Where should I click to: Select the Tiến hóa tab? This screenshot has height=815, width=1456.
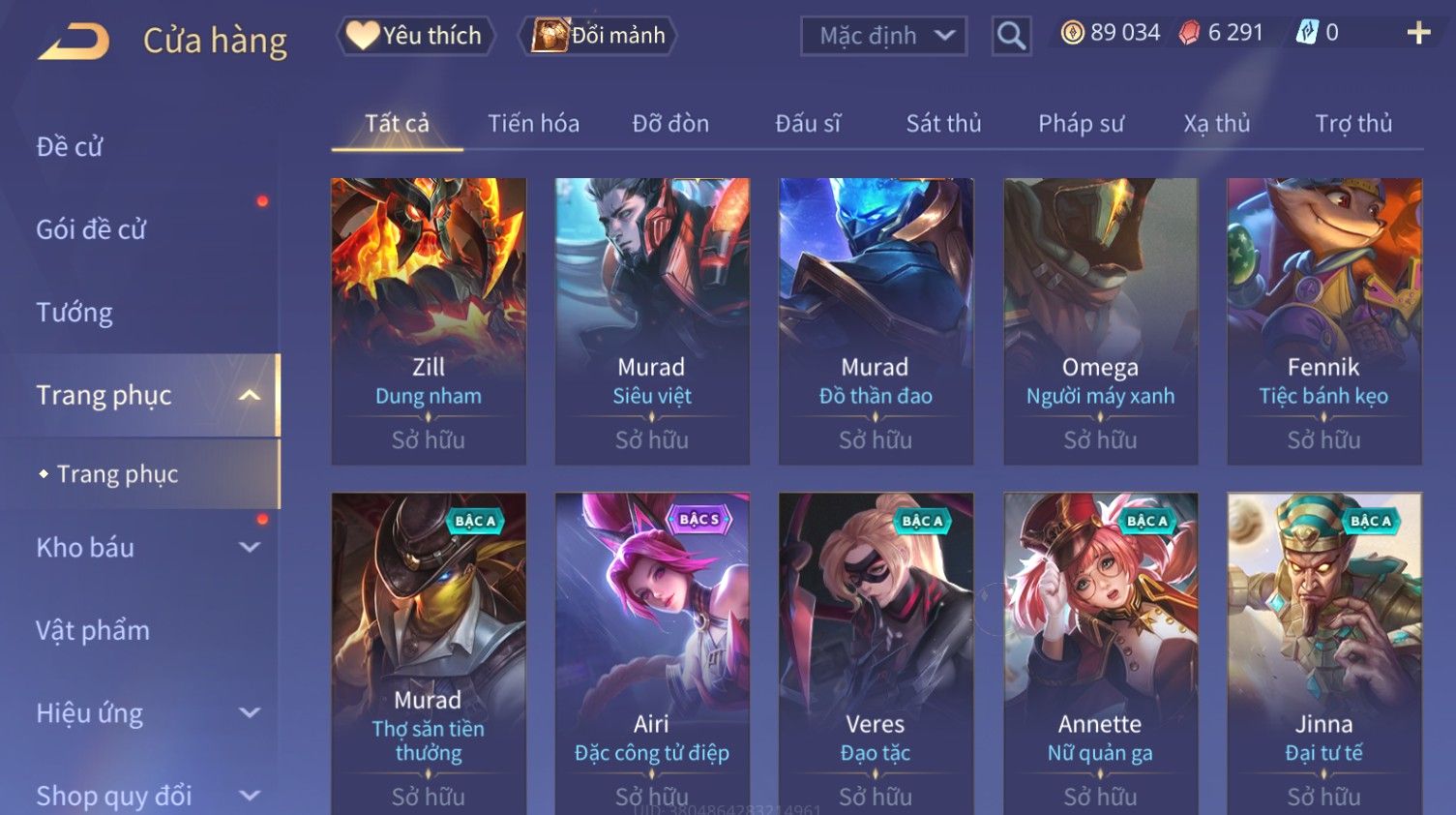click(x=533, y=123)
